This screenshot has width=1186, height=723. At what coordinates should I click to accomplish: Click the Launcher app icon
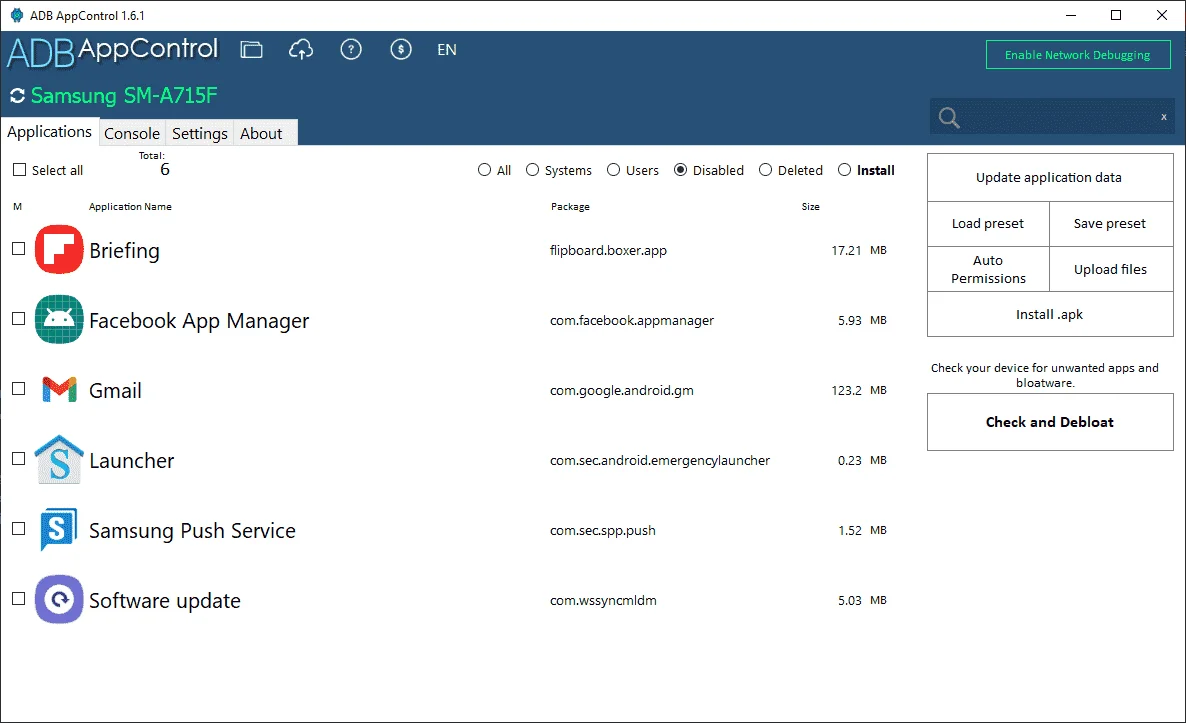tap(59, 459)
